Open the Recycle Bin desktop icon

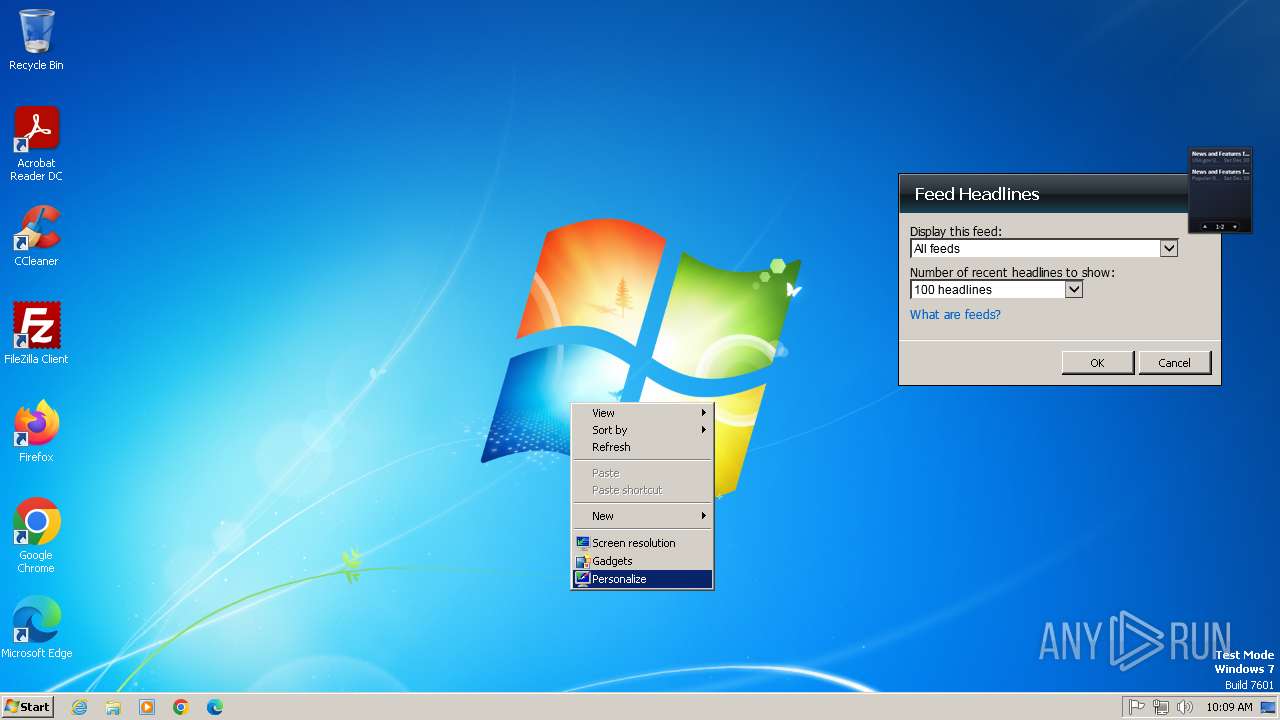pos(36,40)
